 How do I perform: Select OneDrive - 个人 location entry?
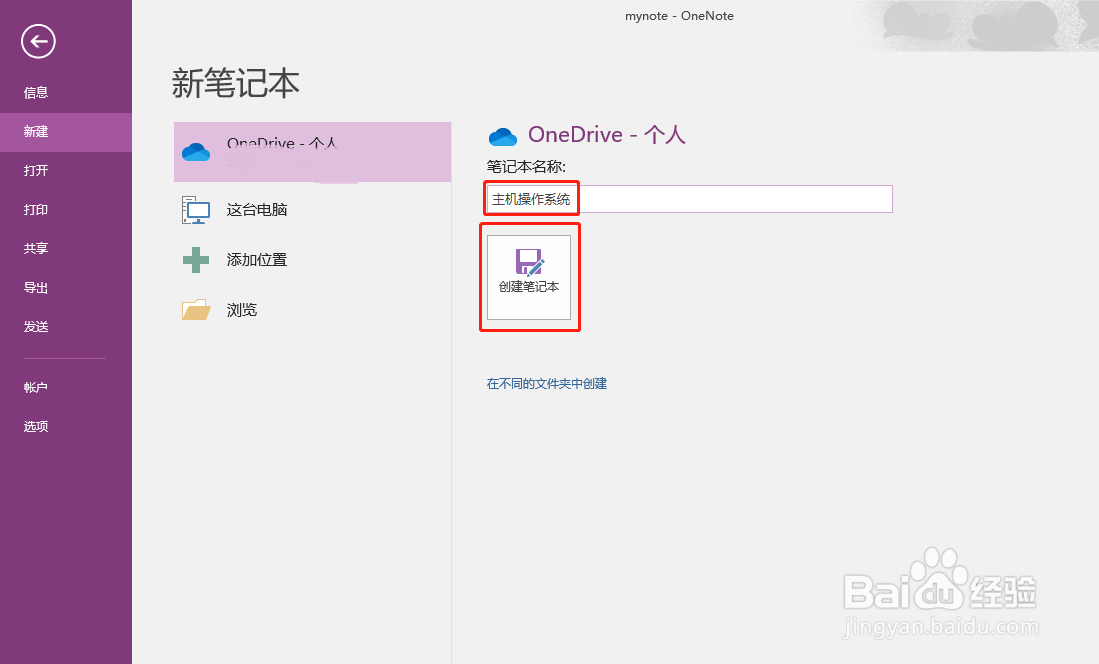pyautogui.click(x=313, y=152)
